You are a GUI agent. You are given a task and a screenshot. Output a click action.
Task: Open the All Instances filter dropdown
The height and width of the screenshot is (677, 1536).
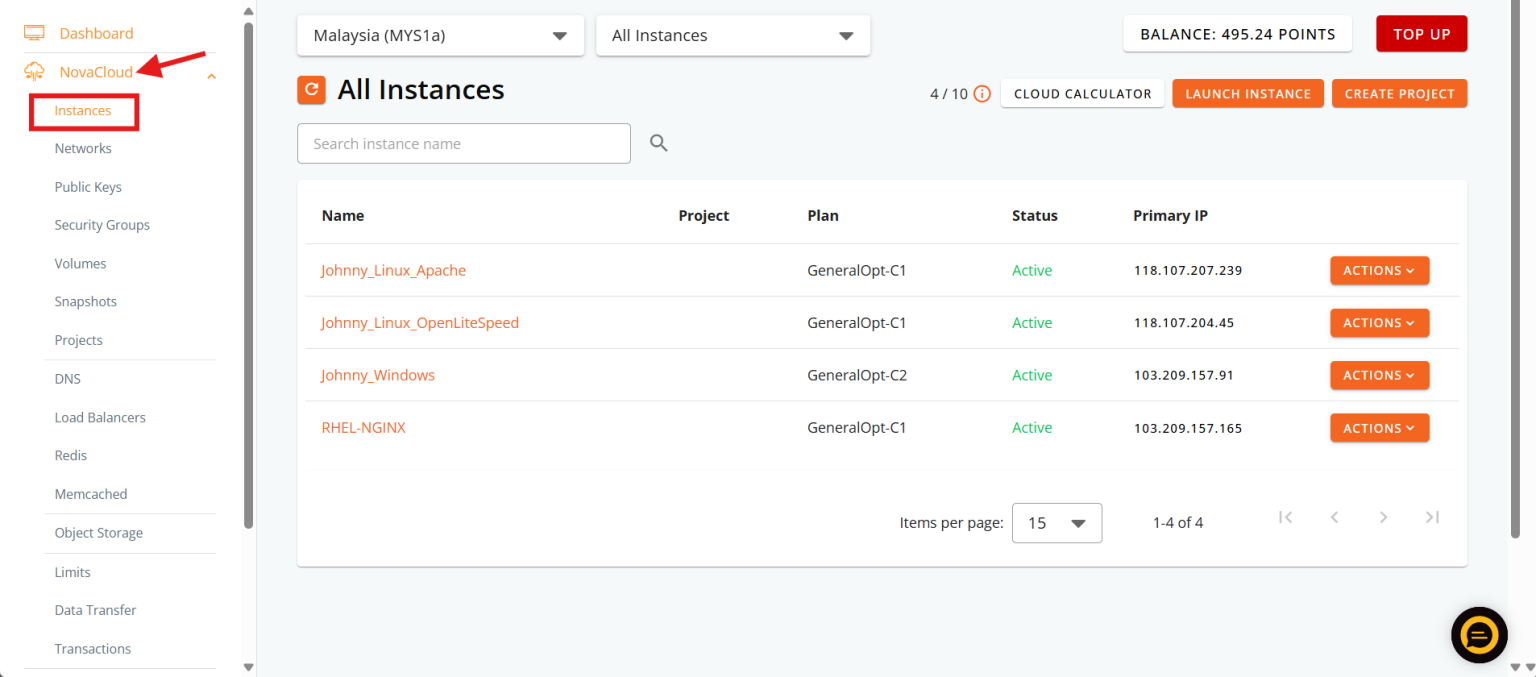(x=733, y=35)
